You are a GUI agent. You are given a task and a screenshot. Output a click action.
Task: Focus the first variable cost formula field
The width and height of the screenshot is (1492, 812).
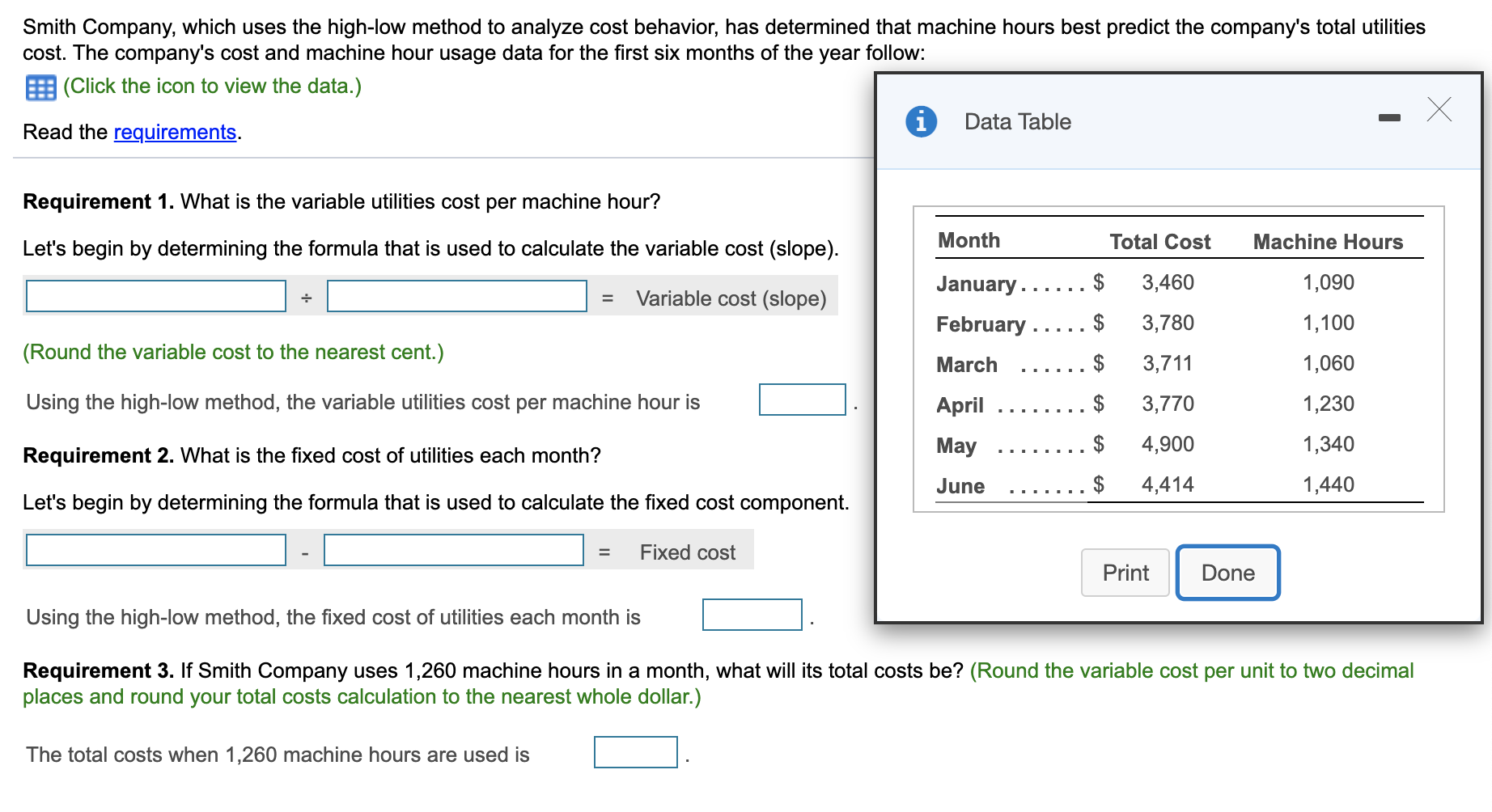(156, 296)
